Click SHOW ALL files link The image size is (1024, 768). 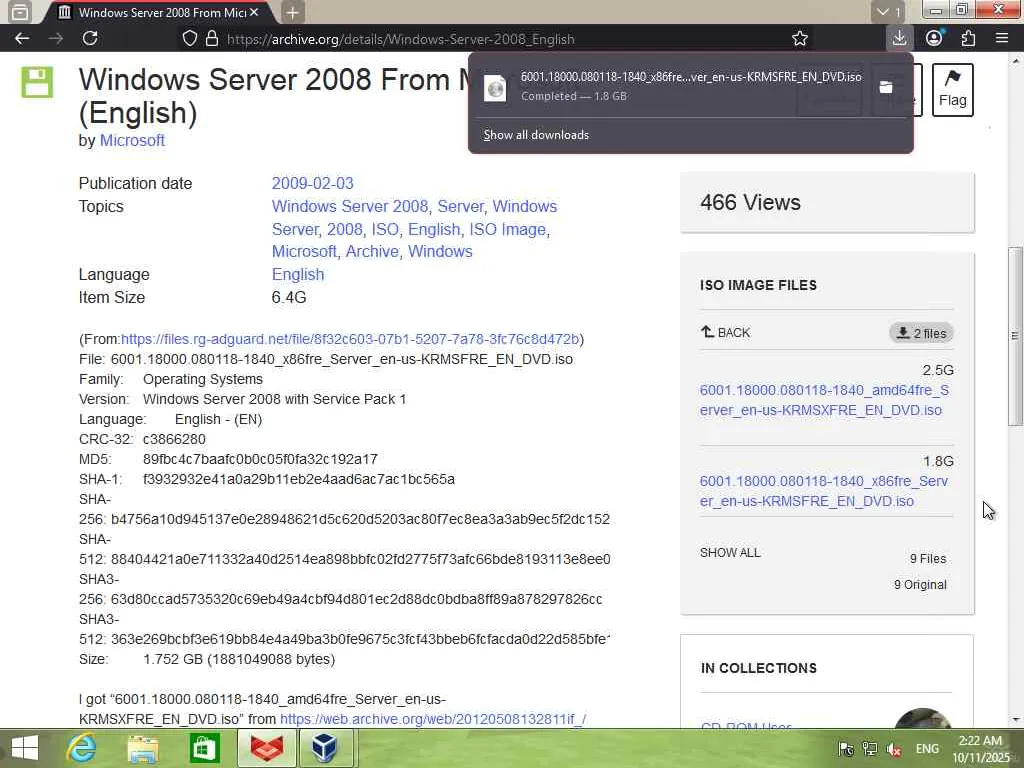[x=730, y=552]
